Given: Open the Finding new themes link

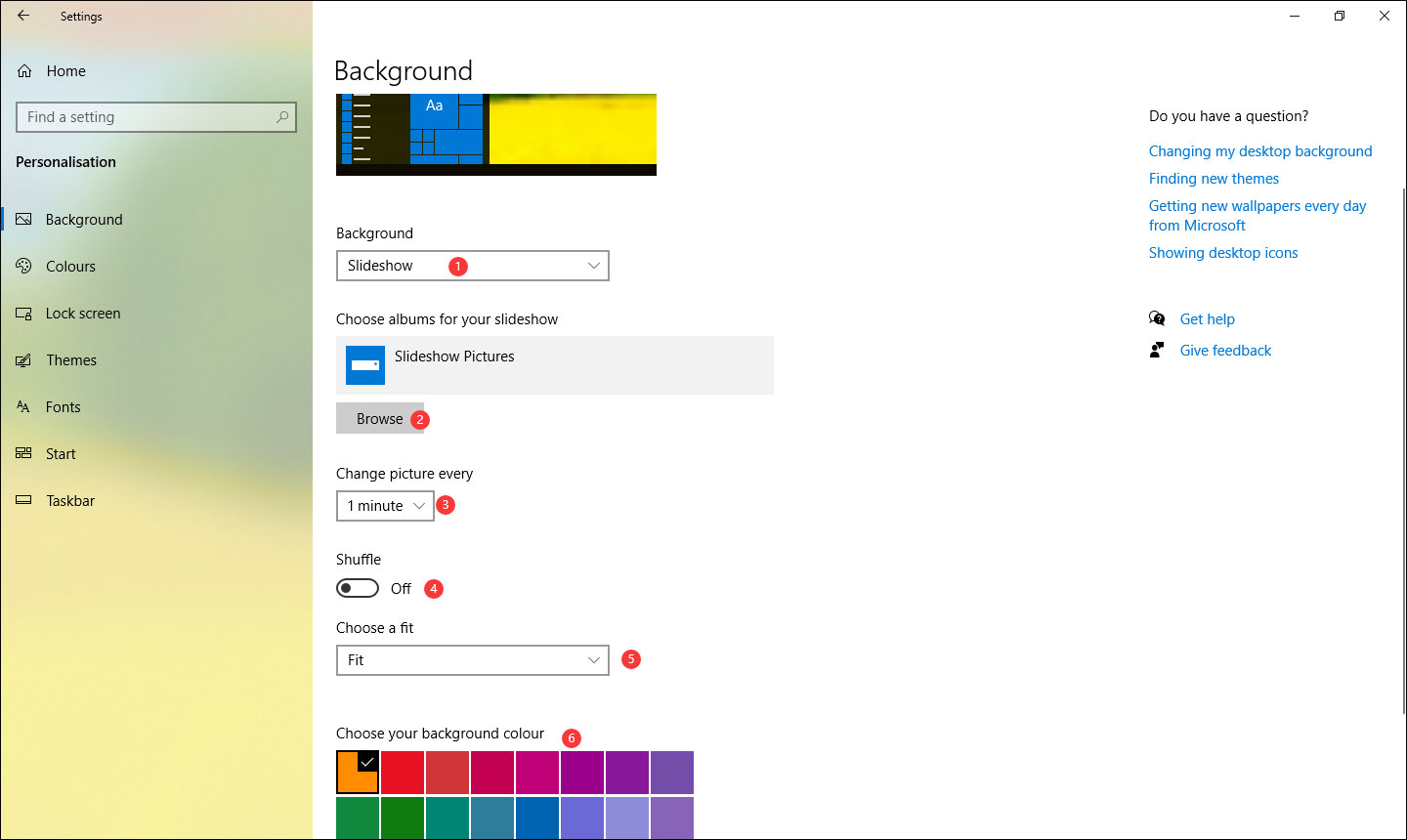Looking at the screenshot, I should (x=1214, y=178).
